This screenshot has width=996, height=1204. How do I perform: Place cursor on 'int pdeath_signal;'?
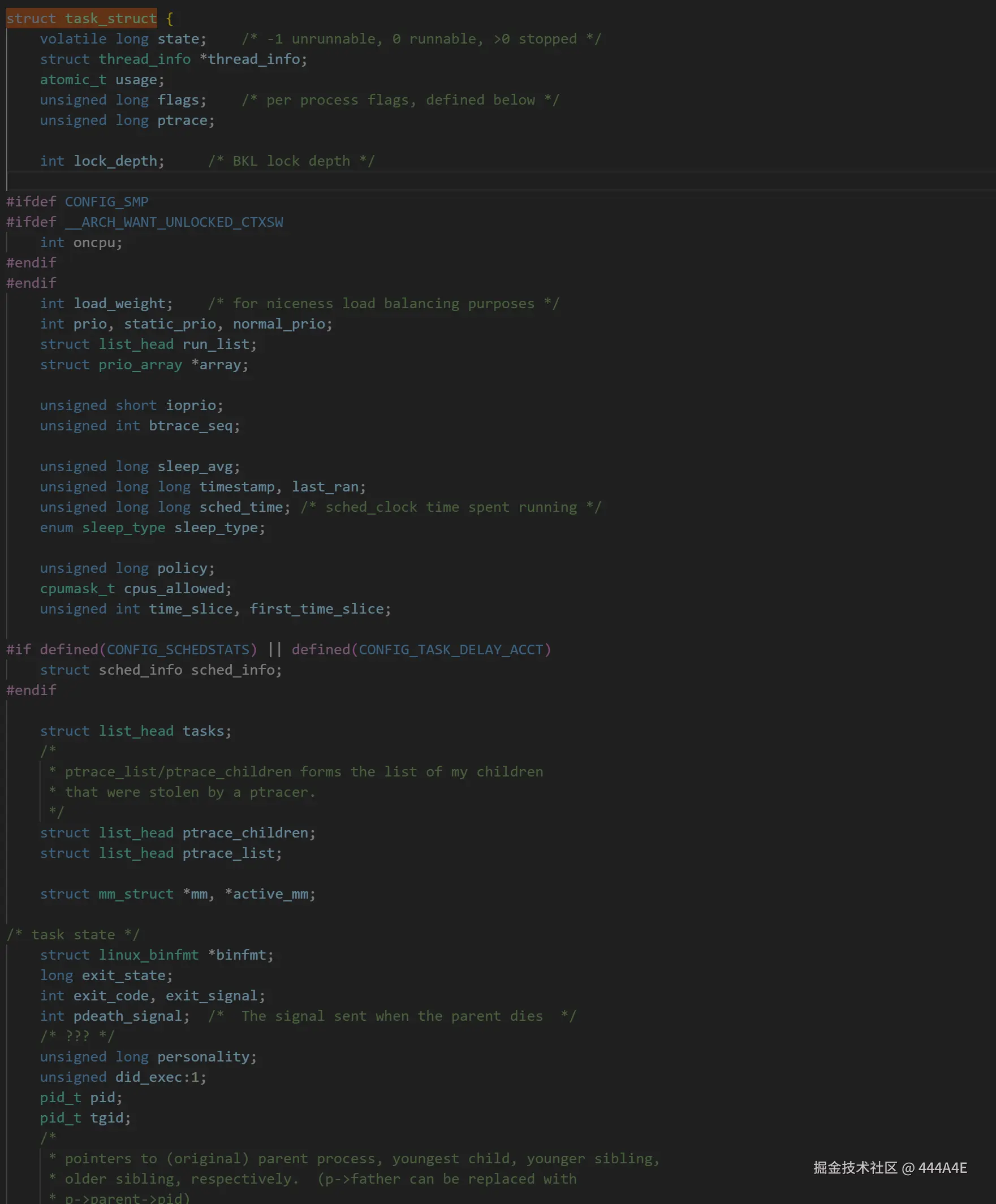115,1016
